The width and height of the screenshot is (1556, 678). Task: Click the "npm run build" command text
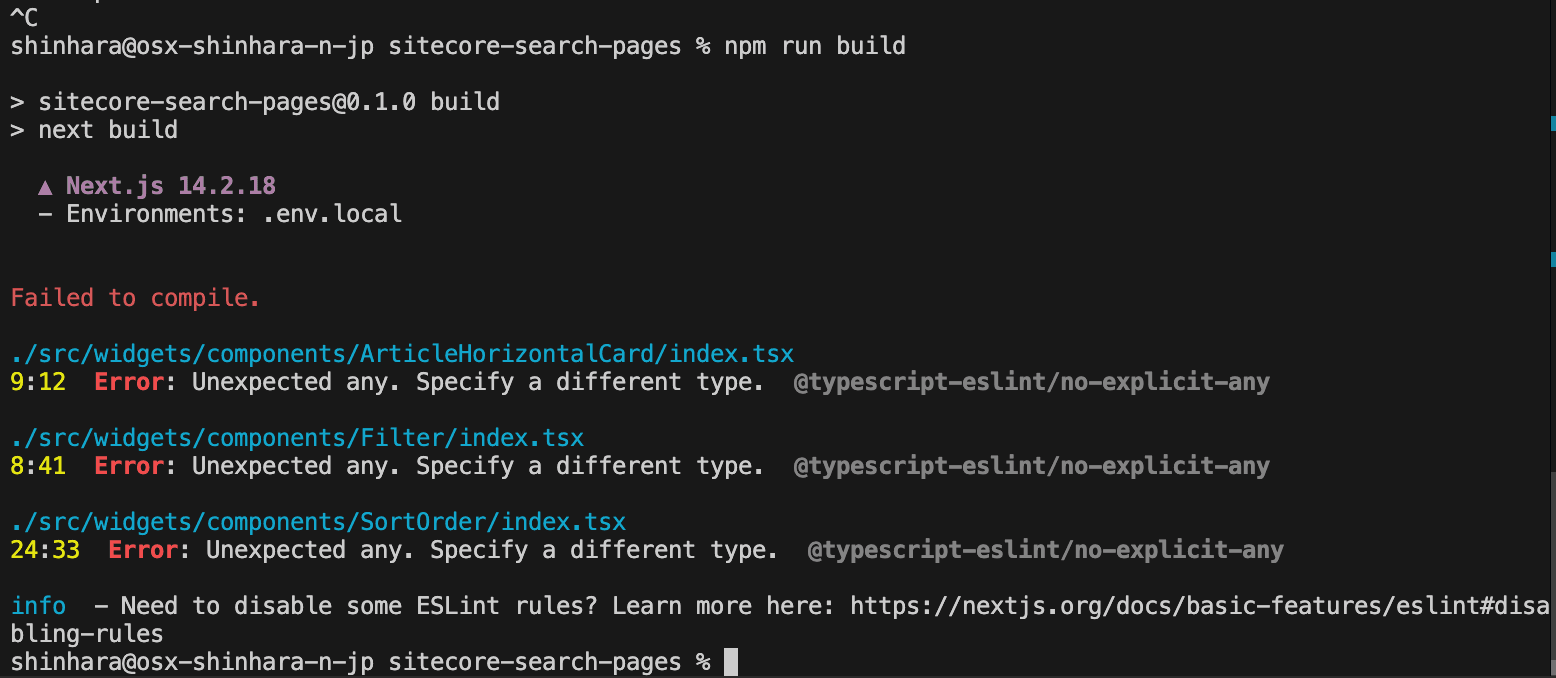[x=814, y=46]
